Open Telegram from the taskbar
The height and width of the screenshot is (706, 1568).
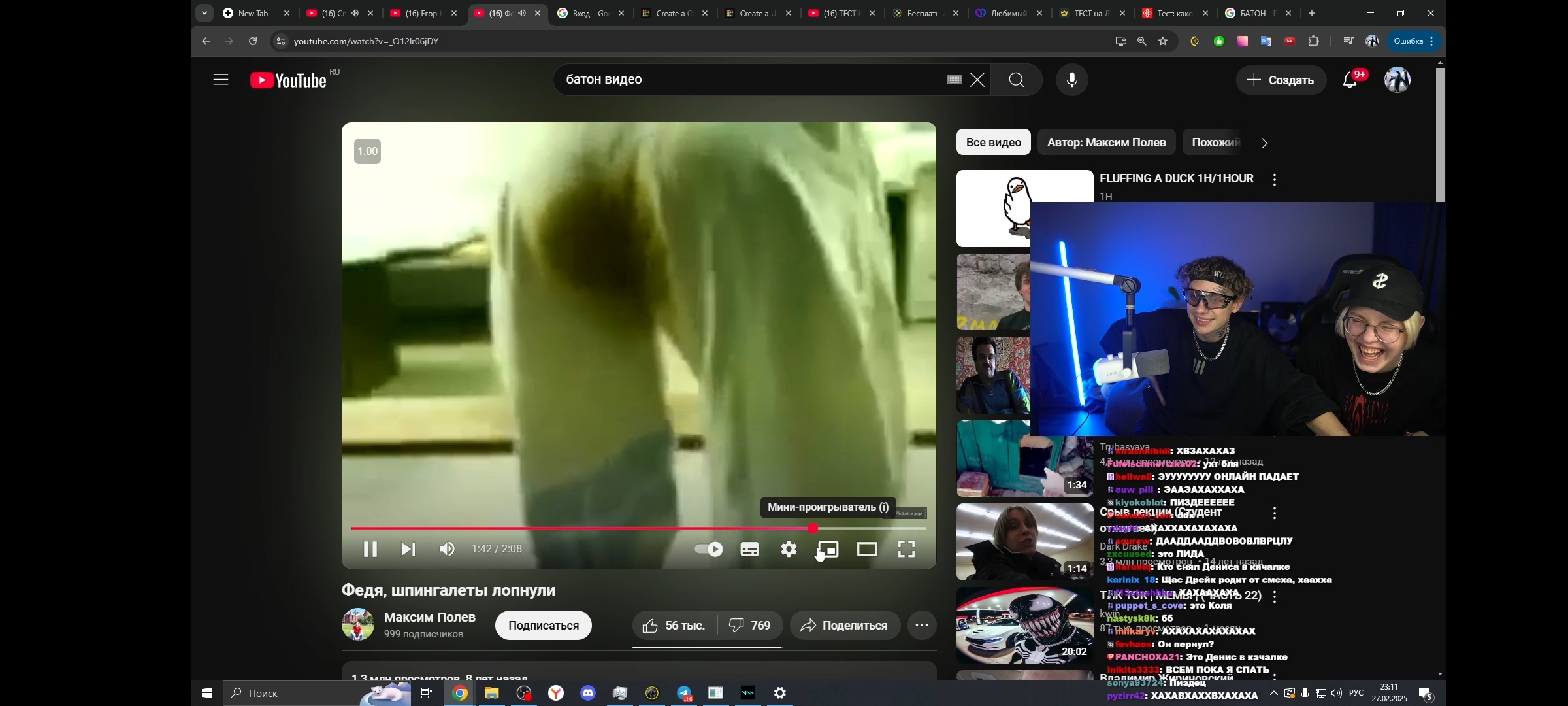[x=684, y=693]
